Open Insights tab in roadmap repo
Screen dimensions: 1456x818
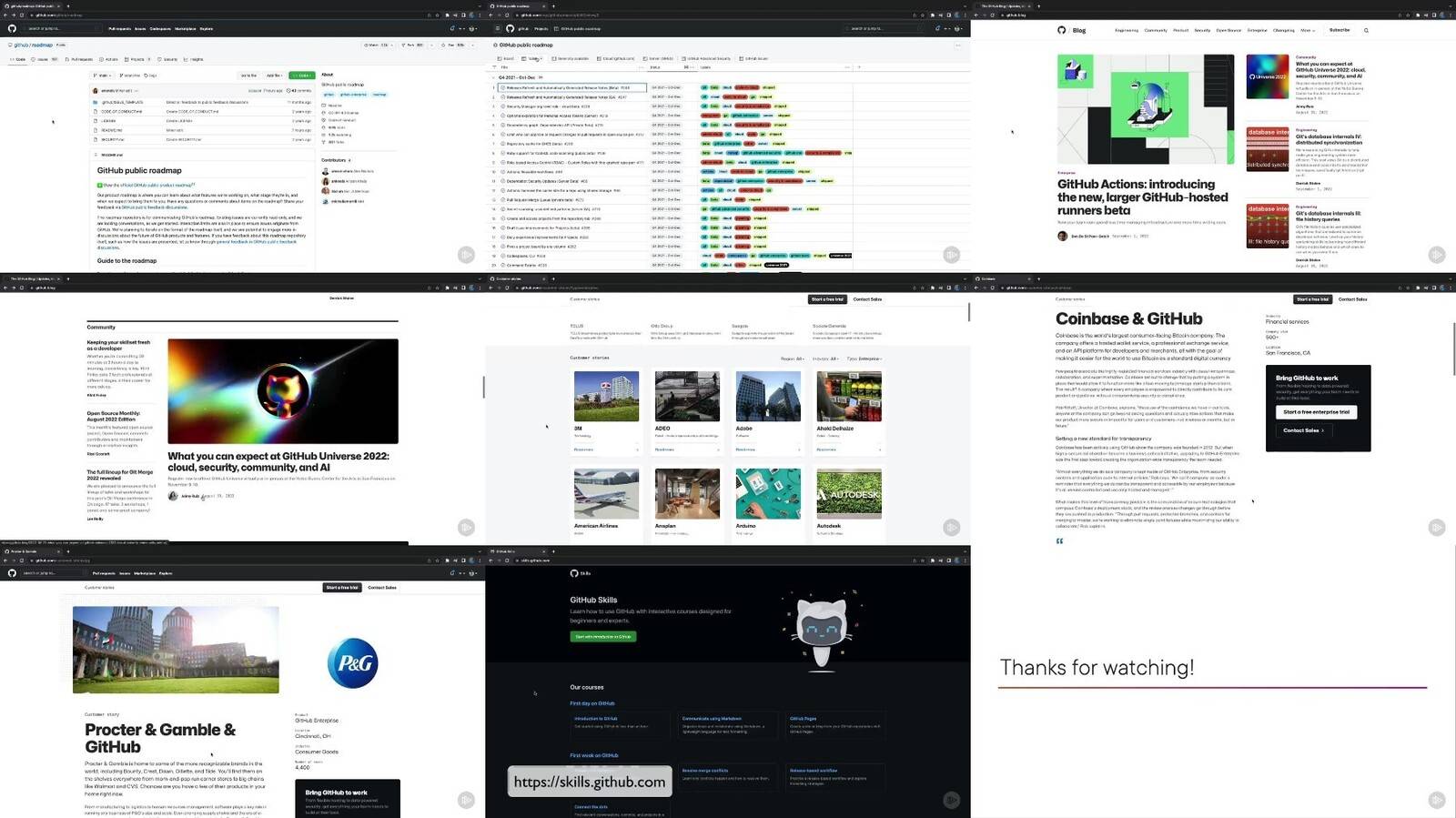[194, 59]
